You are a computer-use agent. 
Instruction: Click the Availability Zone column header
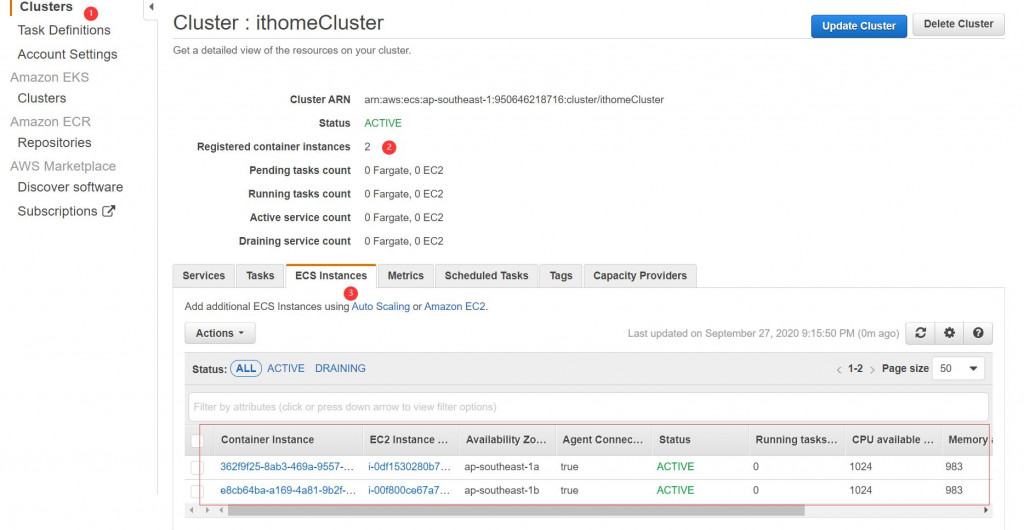tap(506, 440)
